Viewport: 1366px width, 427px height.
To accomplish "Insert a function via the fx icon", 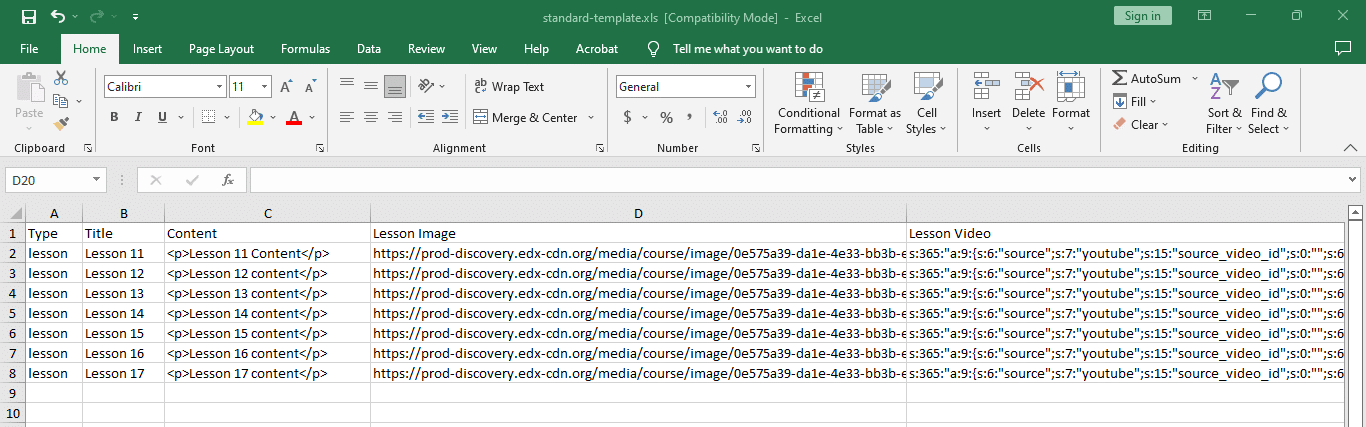I will tap(227, 180).
